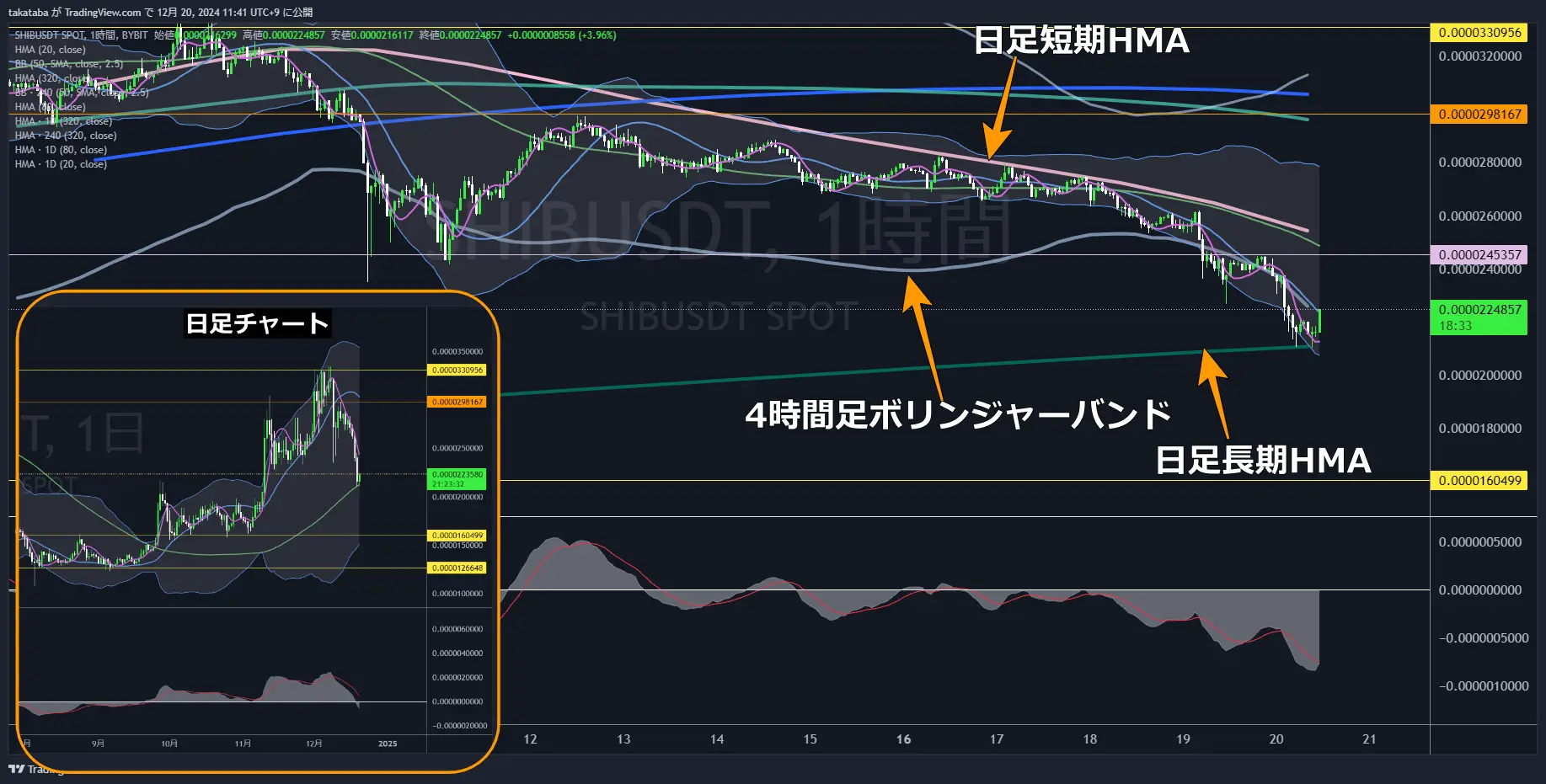Click date 14 on the time axis

717,739
